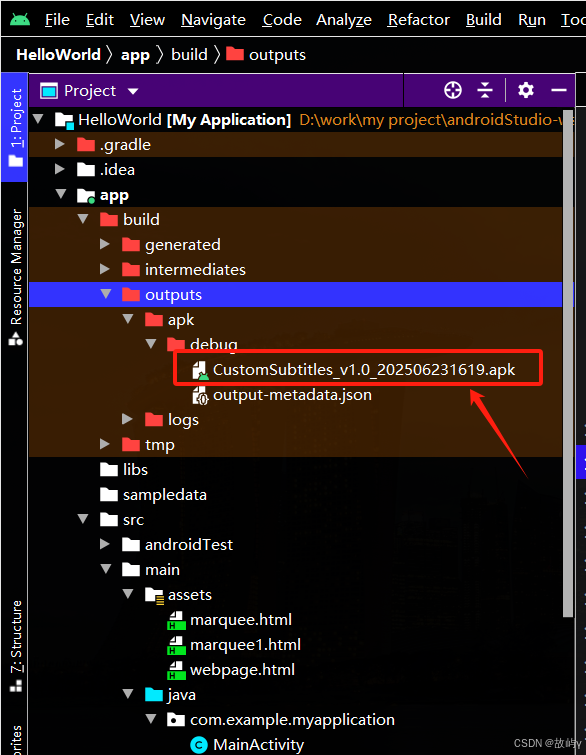Click build in the breadcrumb bar

(189, 54)
